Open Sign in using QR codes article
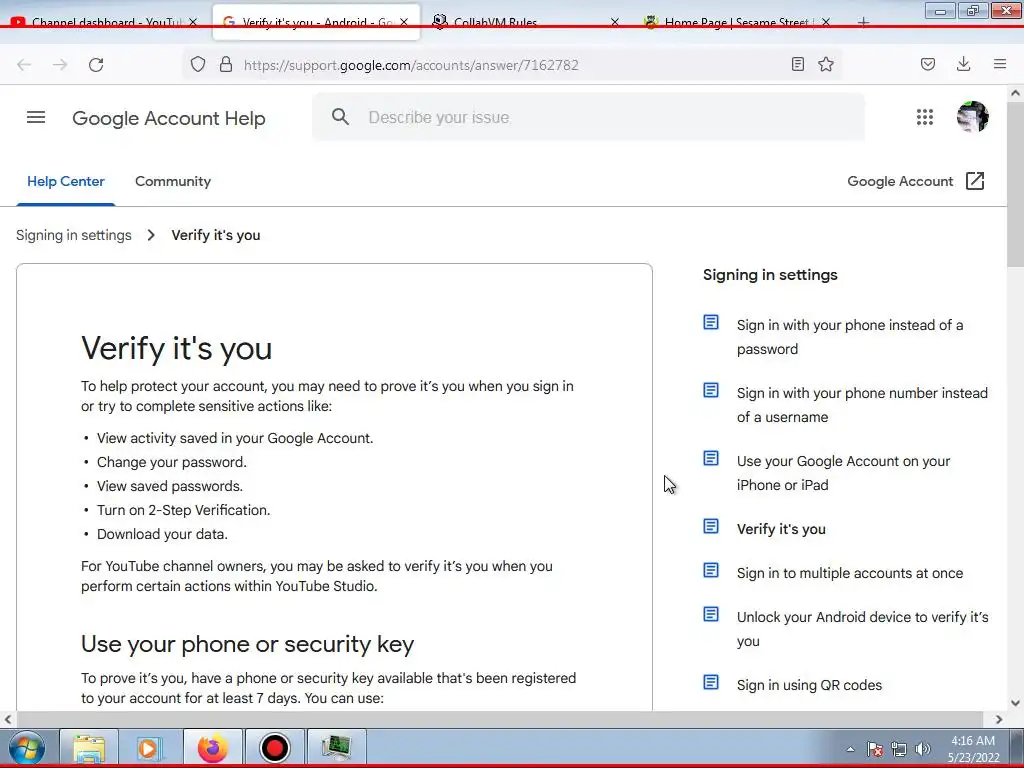1024x768 pixels. coord(809,685)
